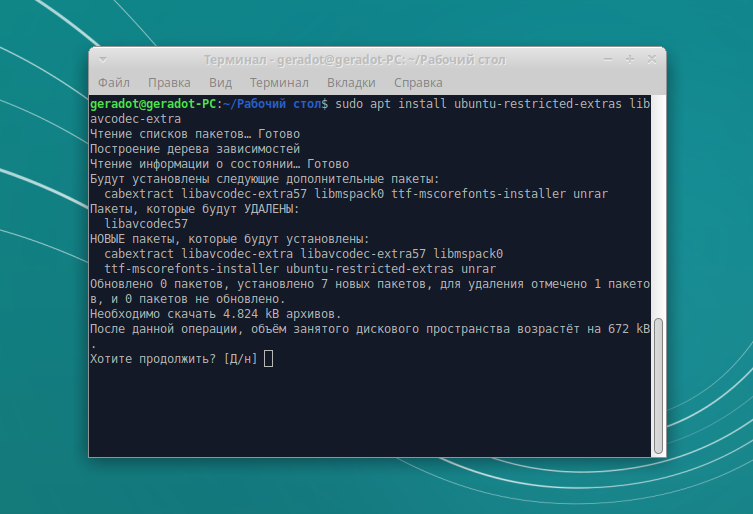Click the 672 kB value
This screenshot has width=753, height=514.
point(629,329)
